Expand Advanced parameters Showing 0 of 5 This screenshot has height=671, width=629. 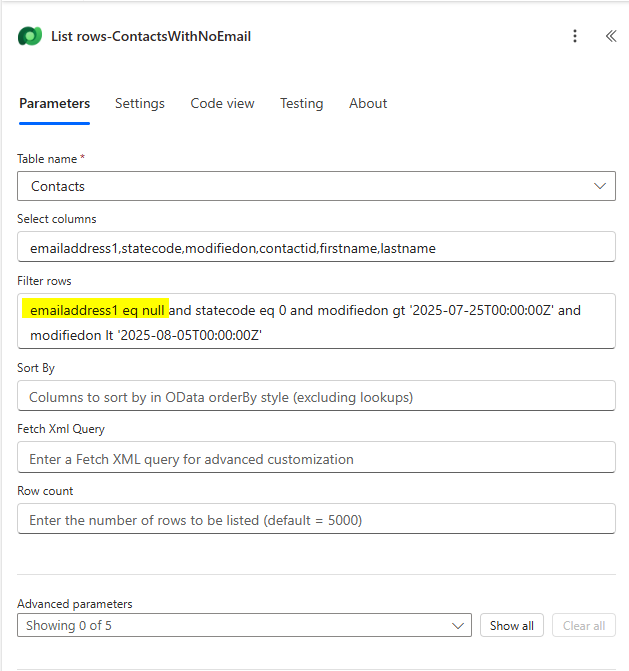click(244, 625)
